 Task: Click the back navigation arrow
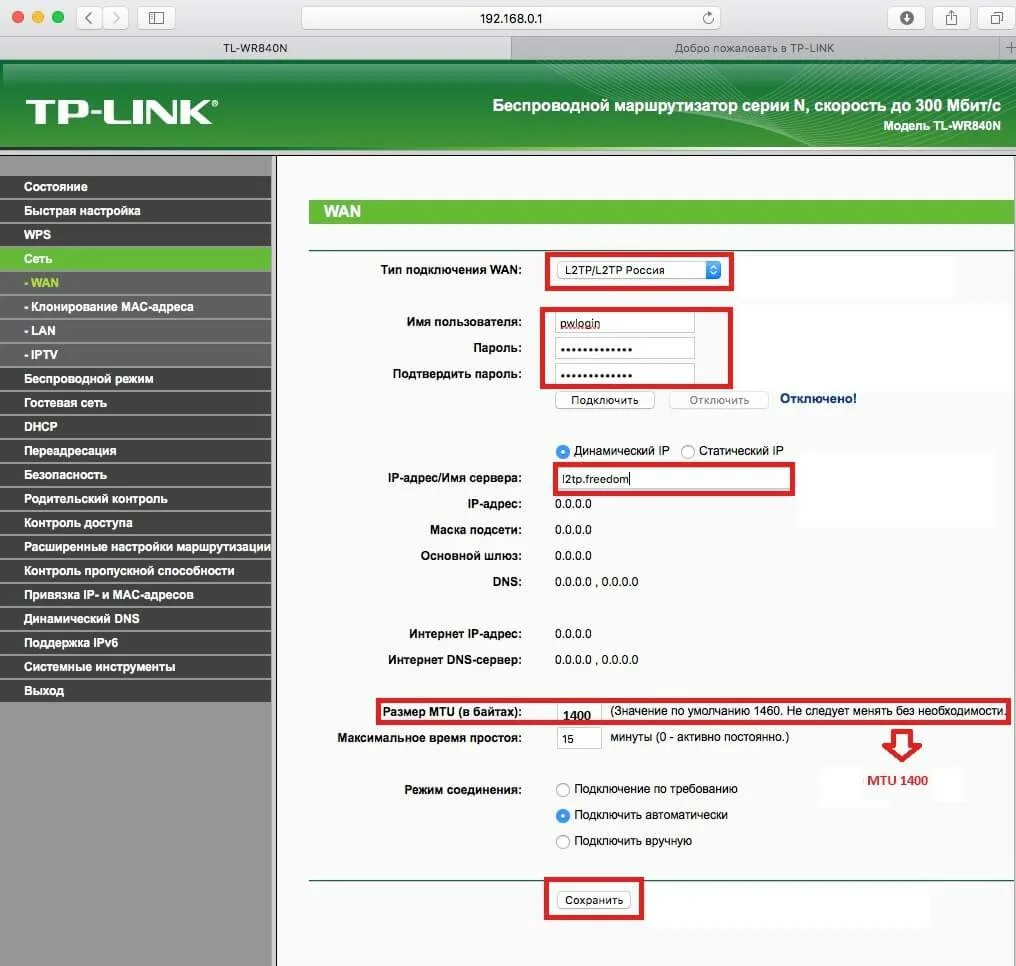pyautogui.click(x=87, y=17)
